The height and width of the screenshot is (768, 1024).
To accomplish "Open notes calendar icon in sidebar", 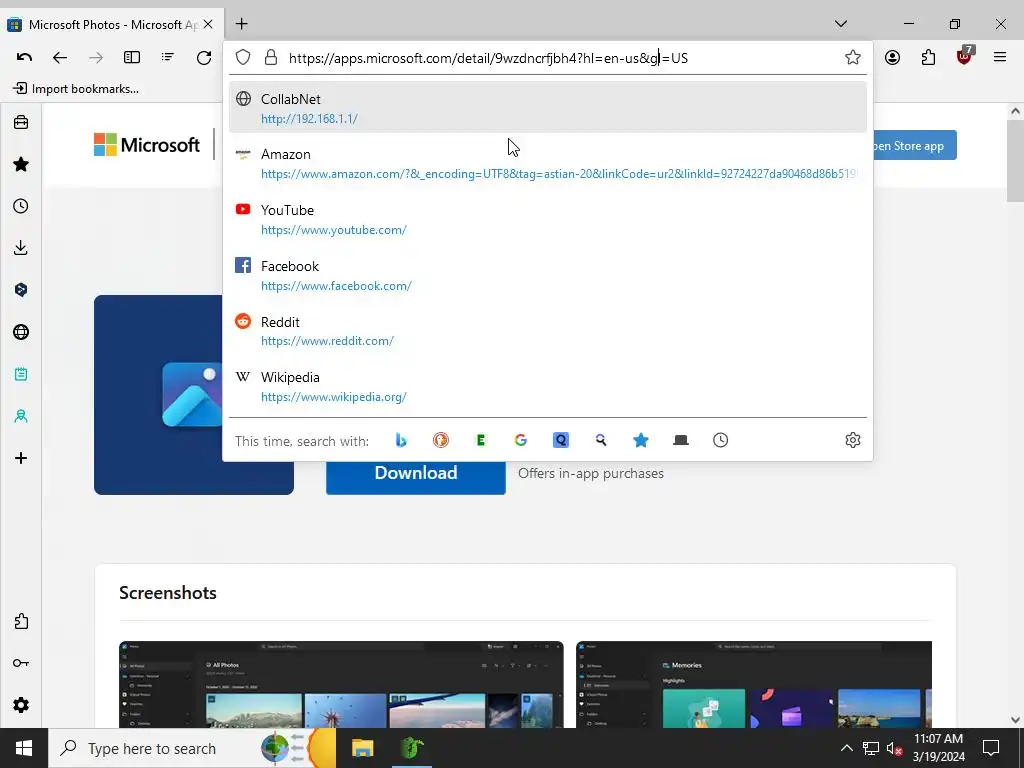I will tap(21, 374).
